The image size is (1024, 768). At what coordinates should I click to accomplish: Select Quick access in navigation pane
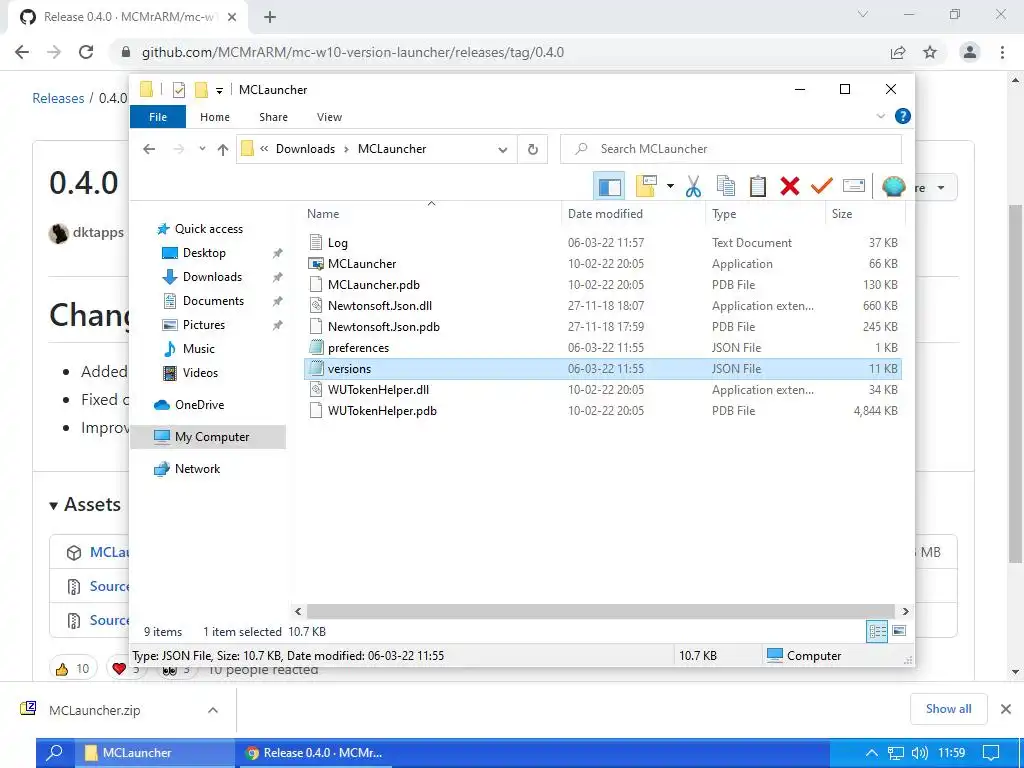click(208, 229)
